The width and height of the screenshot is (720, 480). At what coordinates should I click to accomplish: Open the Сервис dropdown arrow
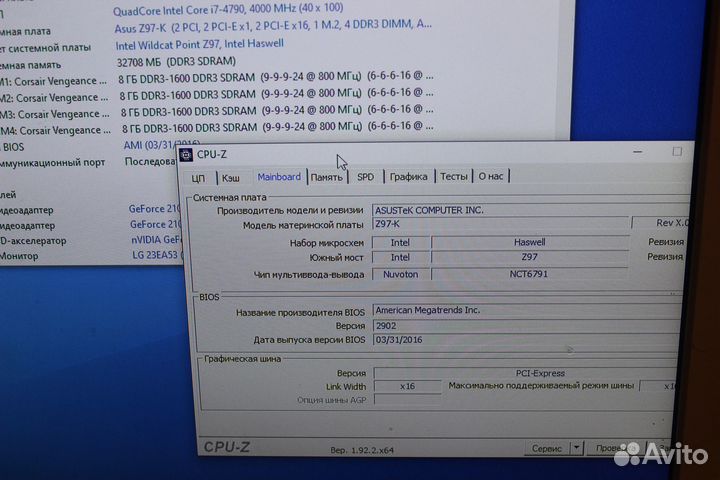pyautogui.click(x=577, y=448)
